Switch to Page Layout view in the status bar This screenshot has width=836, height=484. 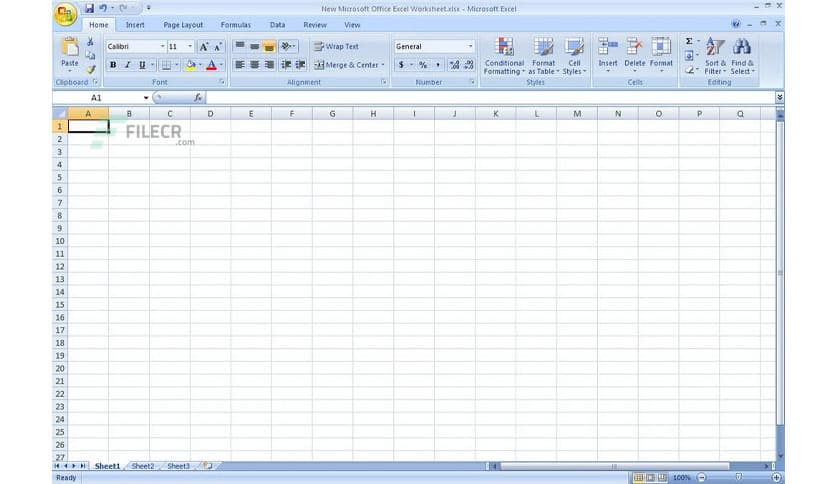(x=650, y=478)
